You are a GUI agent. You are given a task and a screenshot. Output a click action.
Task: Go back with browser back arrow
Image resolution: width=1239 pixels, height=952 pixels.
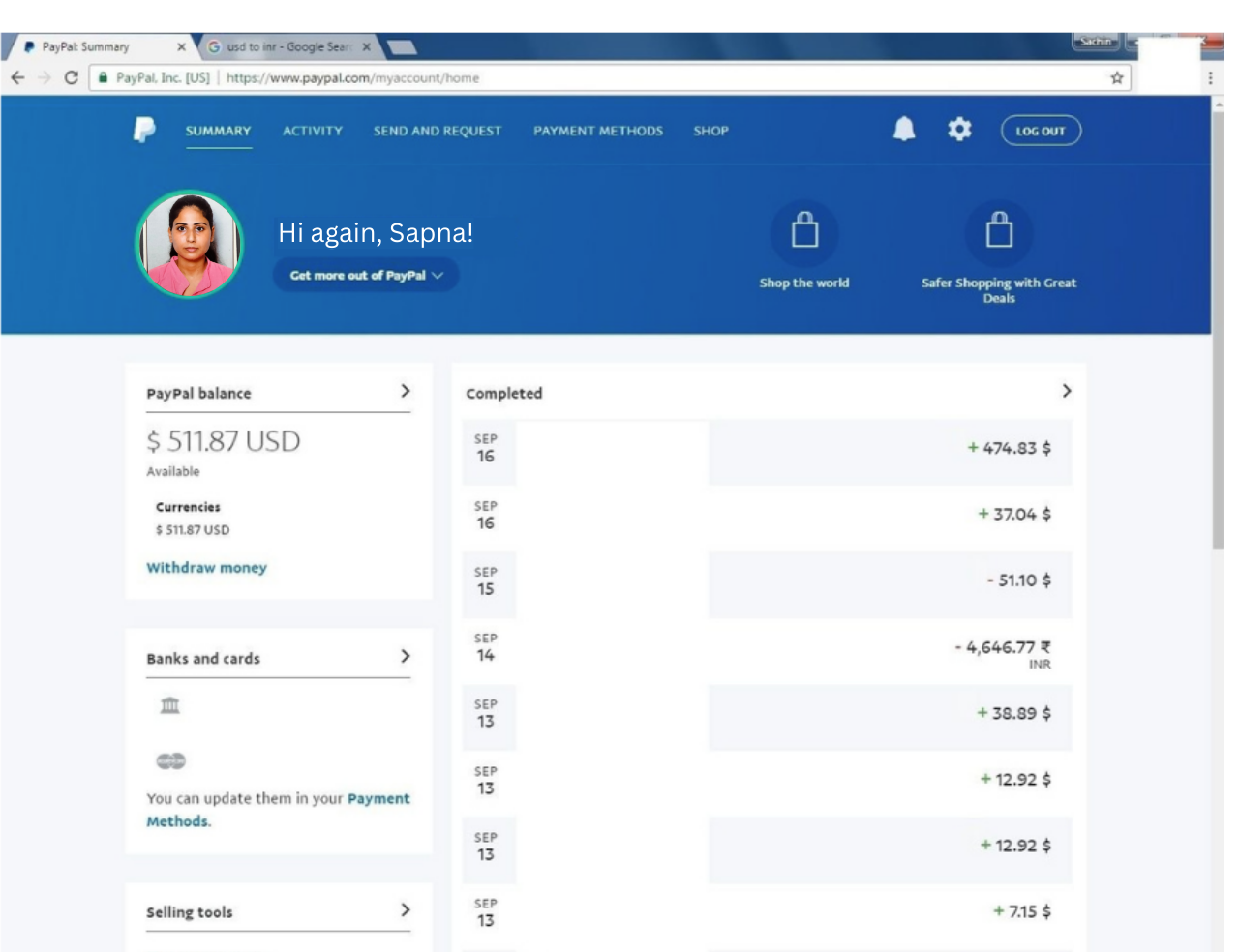pyautogui.click(x=17, y=77)
